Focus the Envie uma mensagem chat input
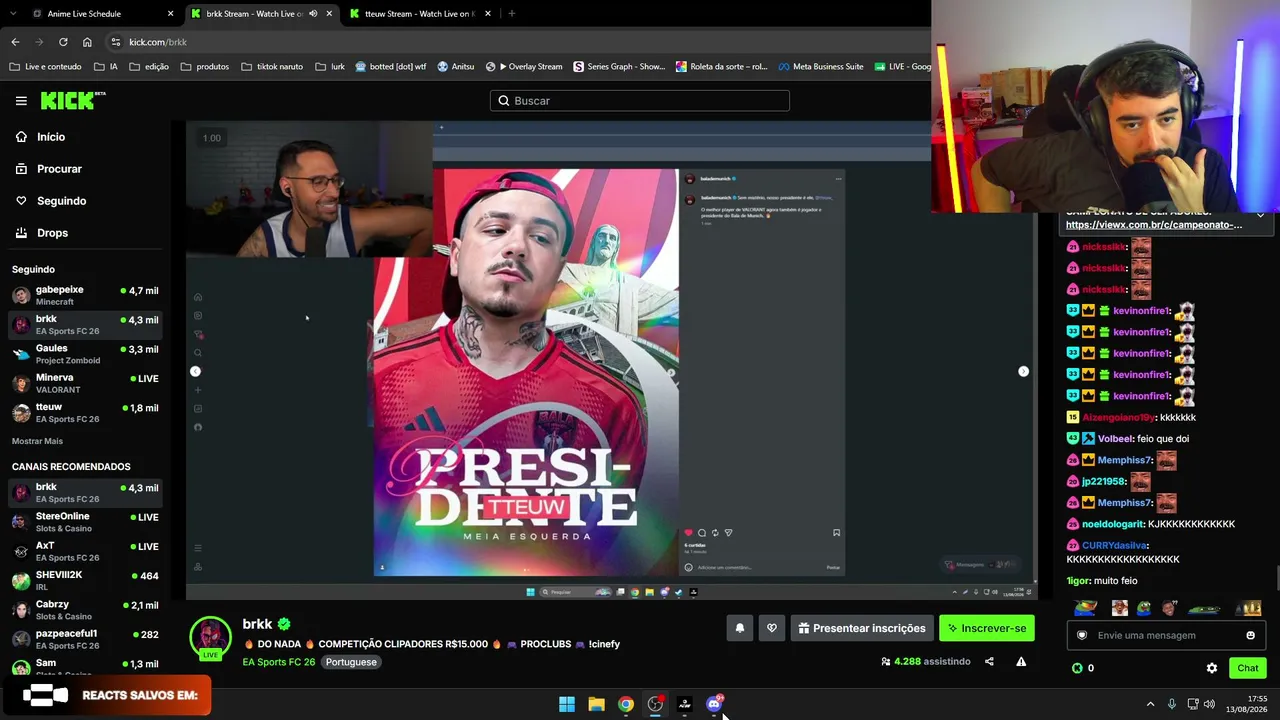The height and width of the screenshot is (720, 1280). coord(1165,635)
